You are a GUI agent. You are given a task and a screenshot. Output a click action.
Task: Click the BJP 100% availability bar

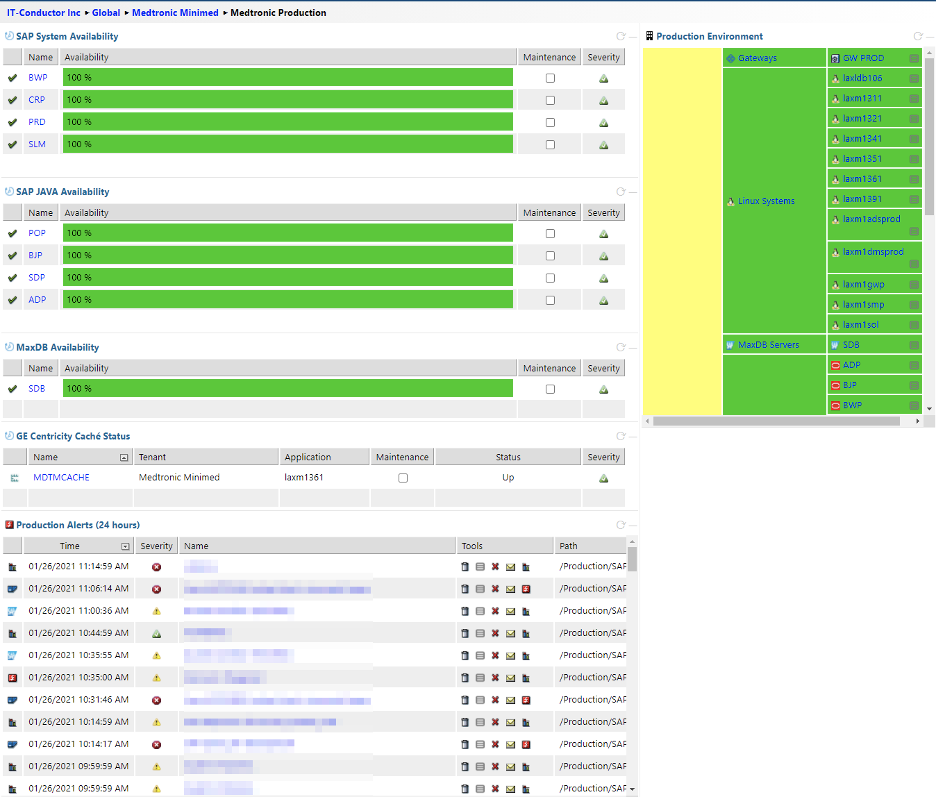click(288, 255)
